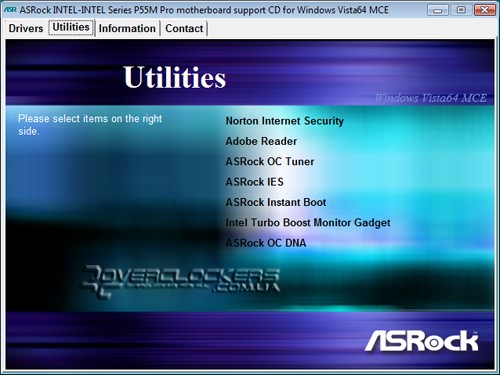Maximize the support CD window
Viewport: 500px width, 375px height.
point(461,10)
